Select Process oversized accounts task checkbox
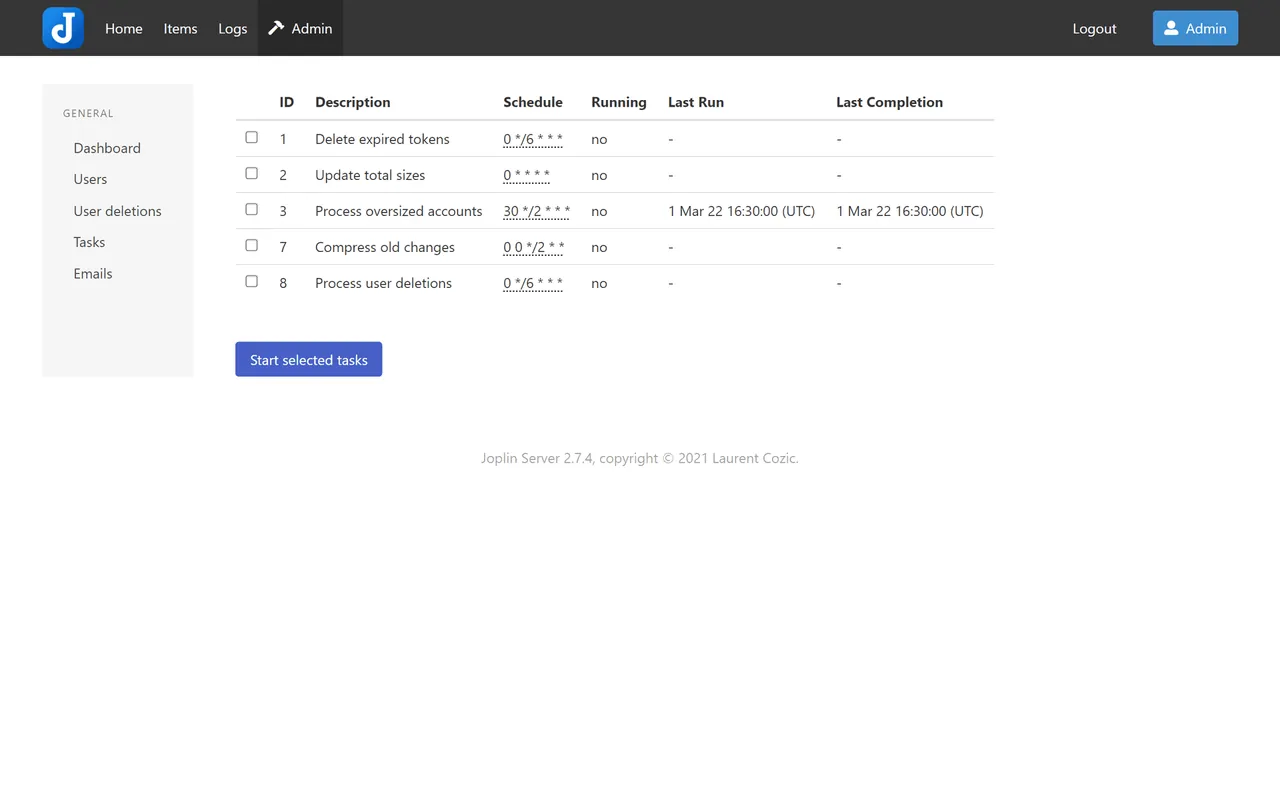This screenshot has height=800, width=1280. [x=252, y=210]
